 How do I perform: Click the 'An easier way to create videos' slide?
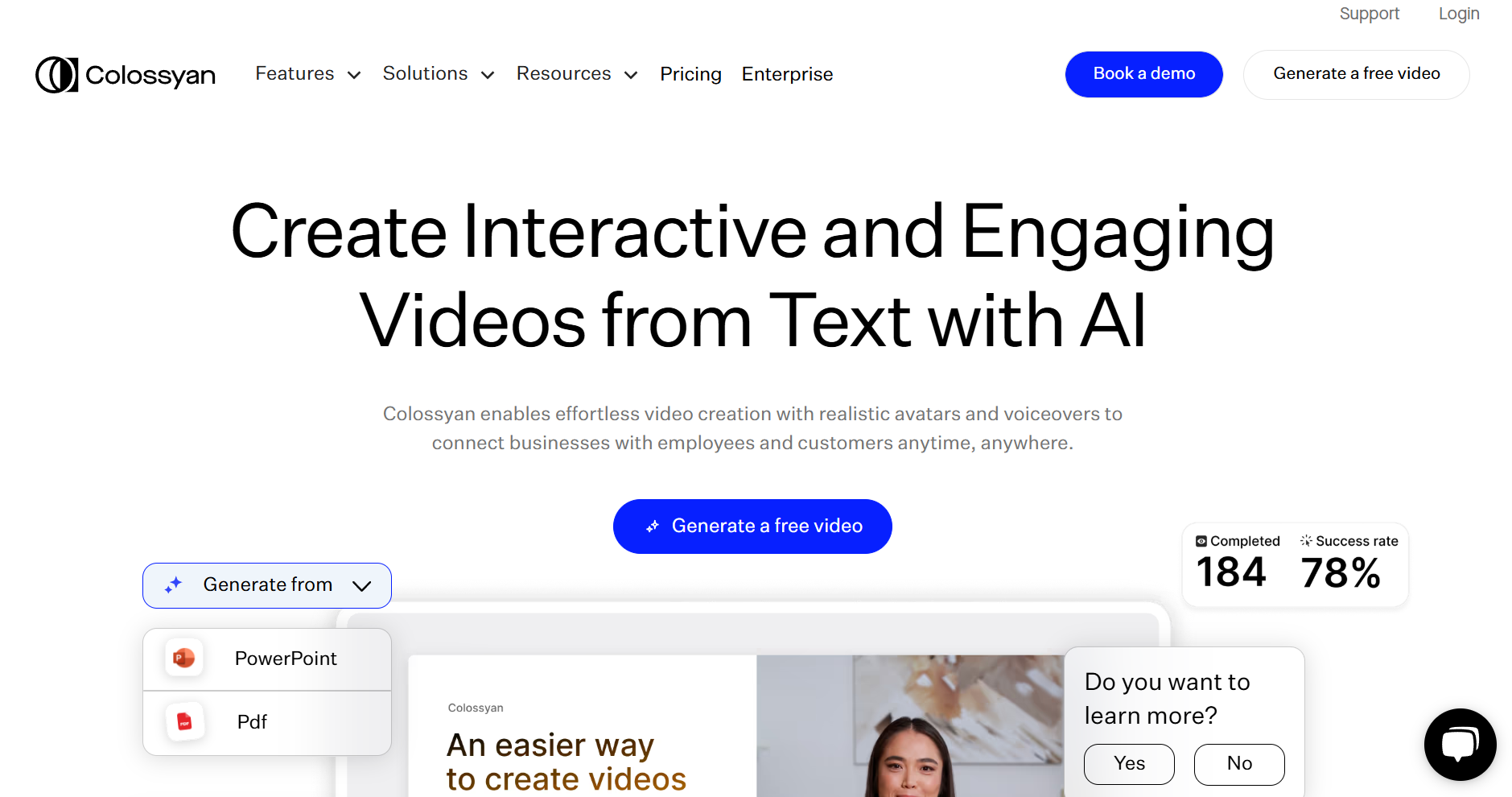(x=583, y=726)
